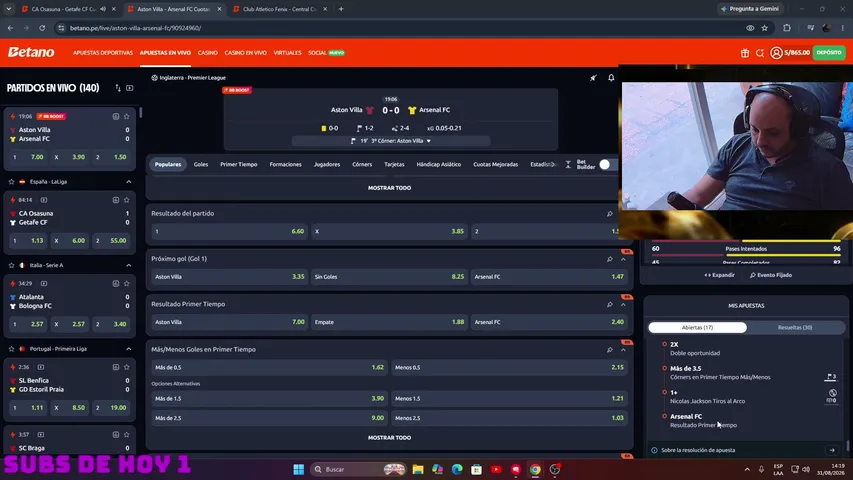853x480 pixels.
Task: Toggle the Bet Builder switch
Action: [x=609, y=164]
